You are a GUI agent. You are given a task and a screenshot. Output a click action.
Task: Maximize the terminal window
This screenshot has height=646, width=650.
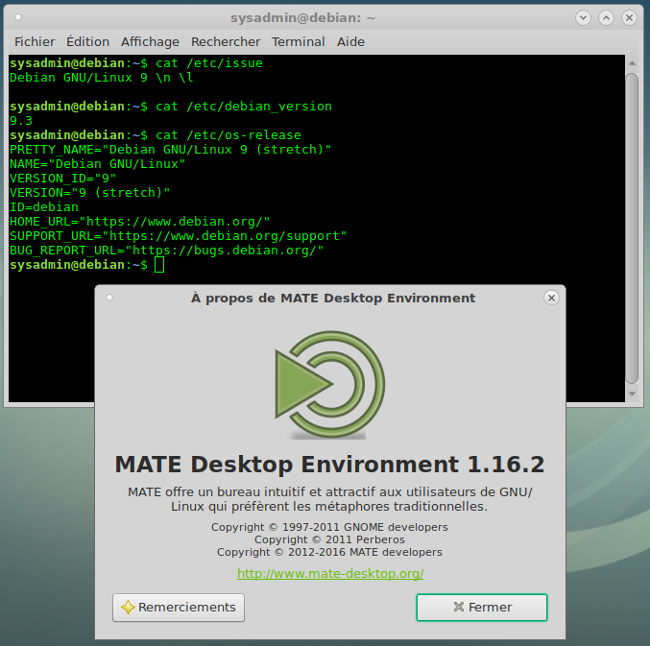(x=606, y=17)
